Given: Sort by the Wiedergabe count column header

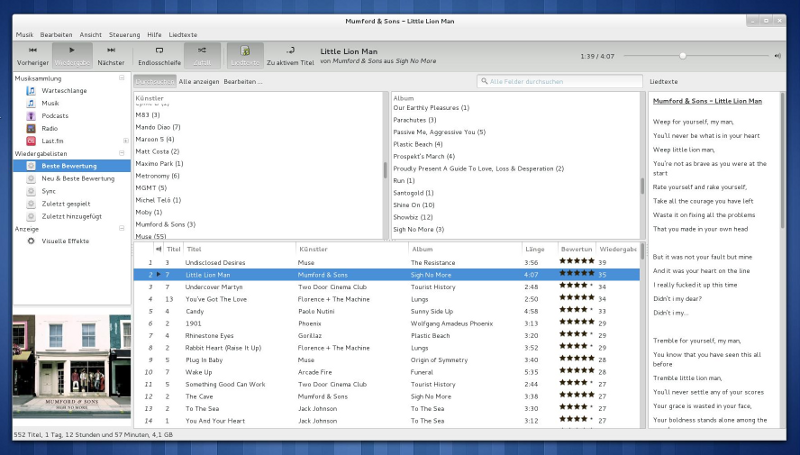Looking at the screenshot, I should pos(617,249).
